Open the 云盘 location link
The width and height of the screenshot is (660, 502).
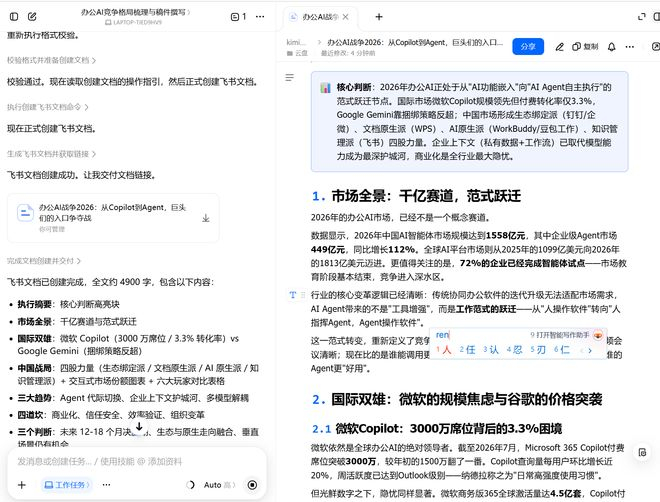click(x=297, y=53)
